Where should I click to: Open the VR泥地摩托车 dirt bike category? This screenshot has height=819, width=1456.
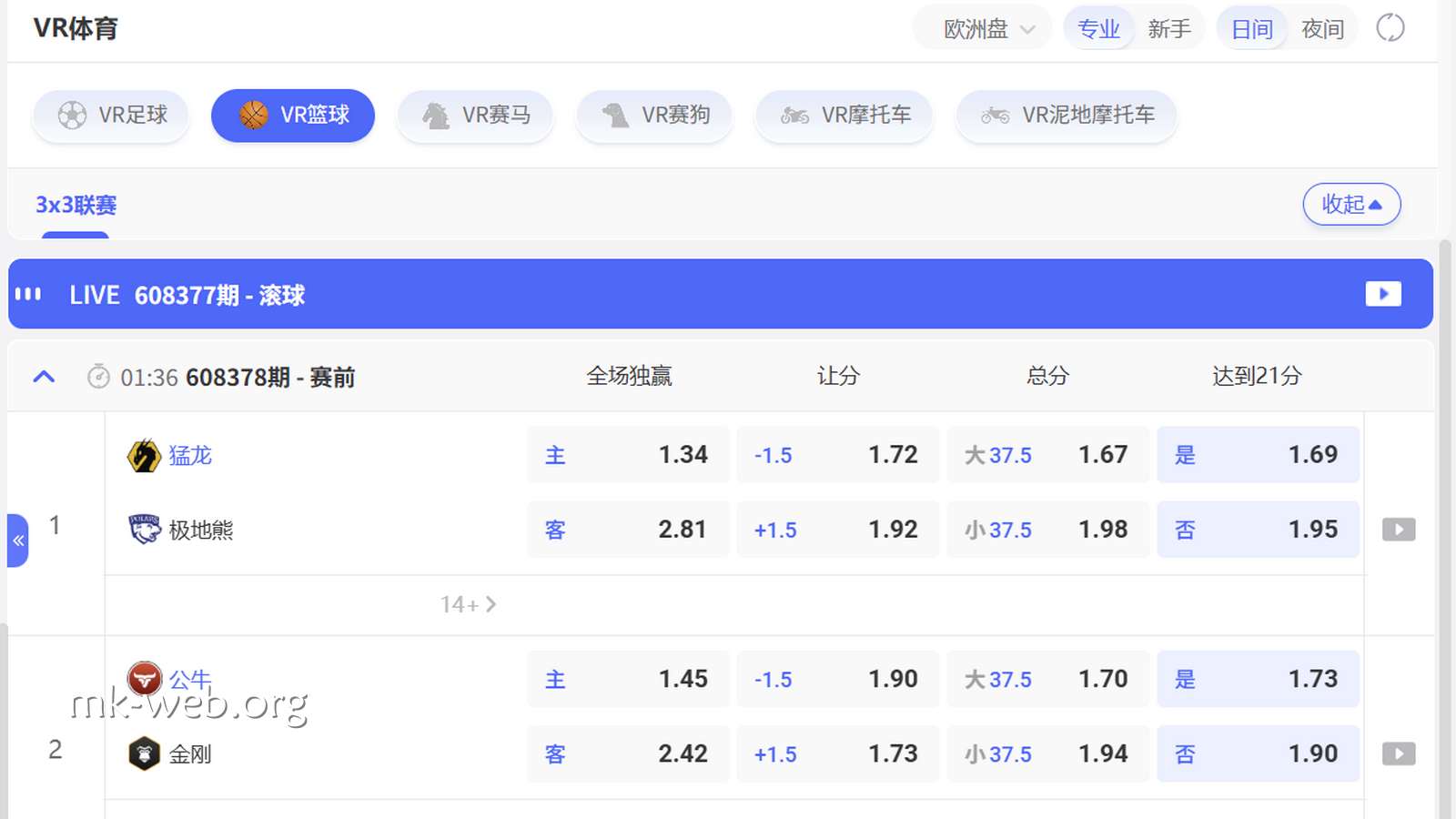pos(1067,116)
